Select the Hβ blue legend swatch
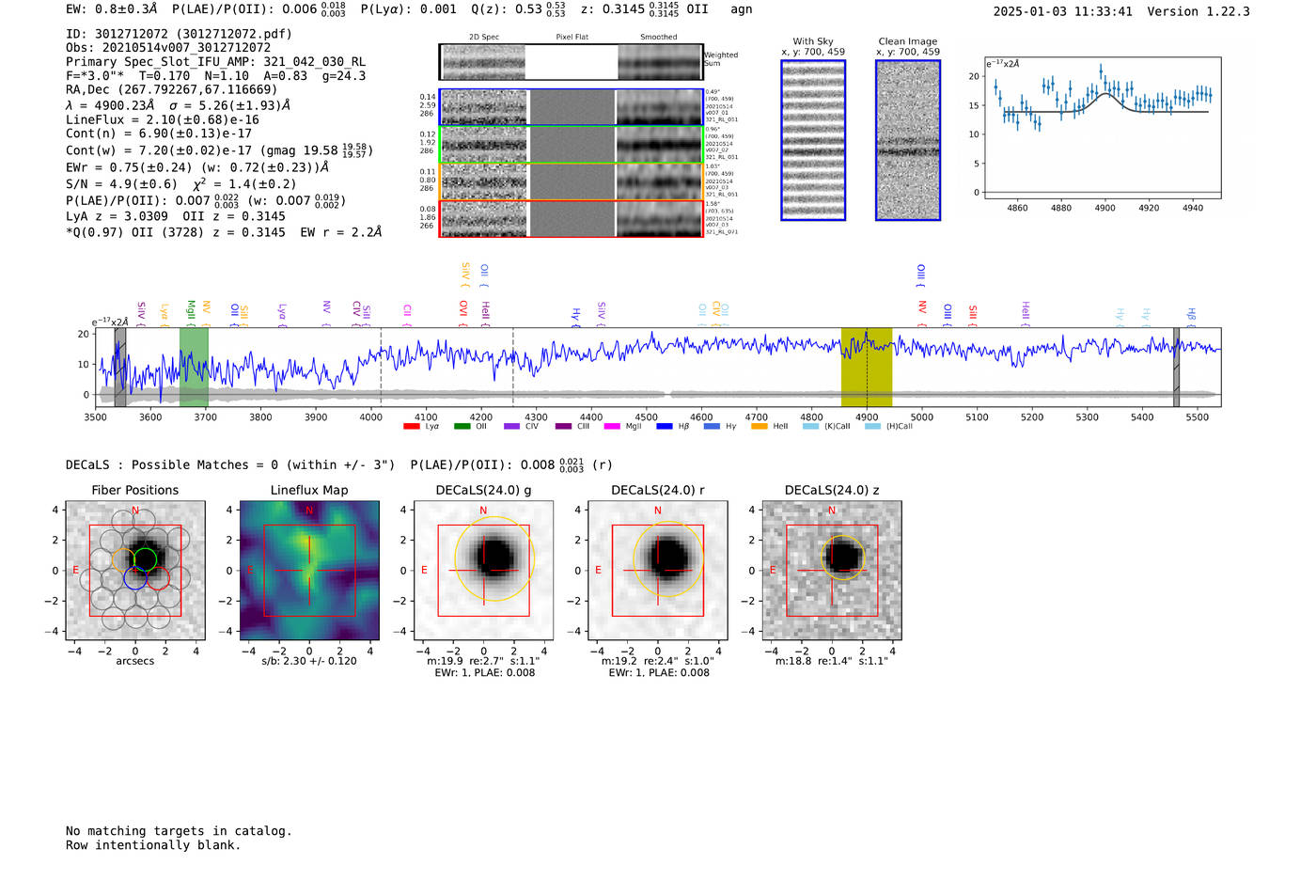This screenshot has height=896, width=1316. tap(665, 427)
